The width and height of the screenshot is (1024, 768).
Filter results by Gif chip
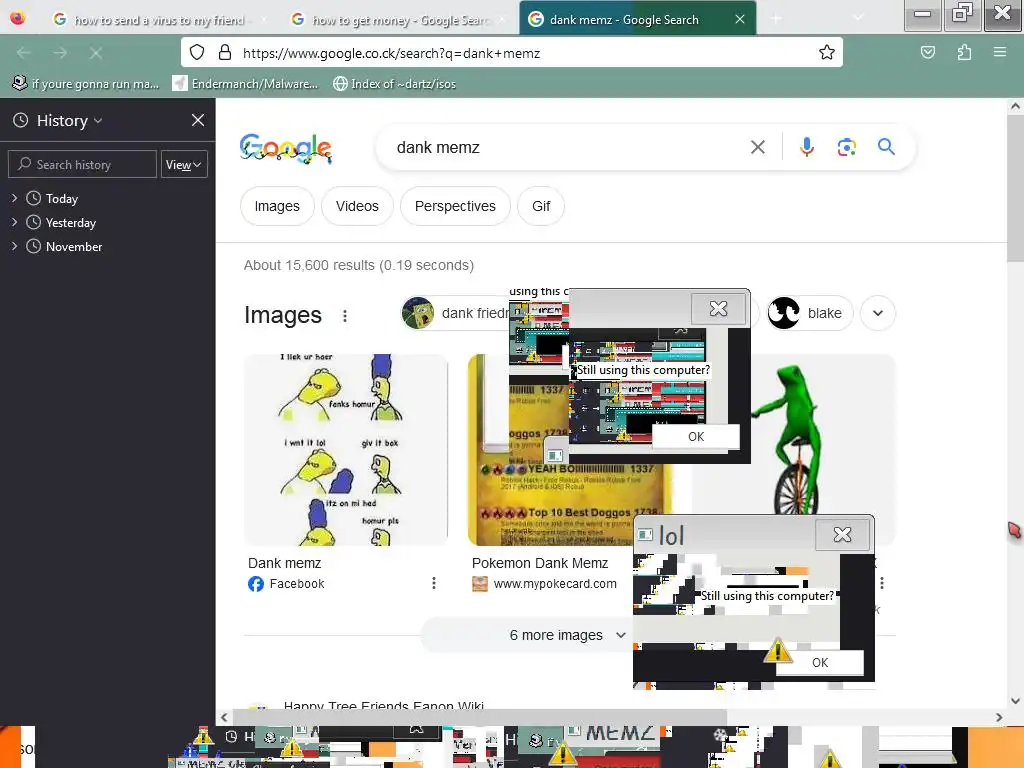pyautogui.click(x=541, y=206)
